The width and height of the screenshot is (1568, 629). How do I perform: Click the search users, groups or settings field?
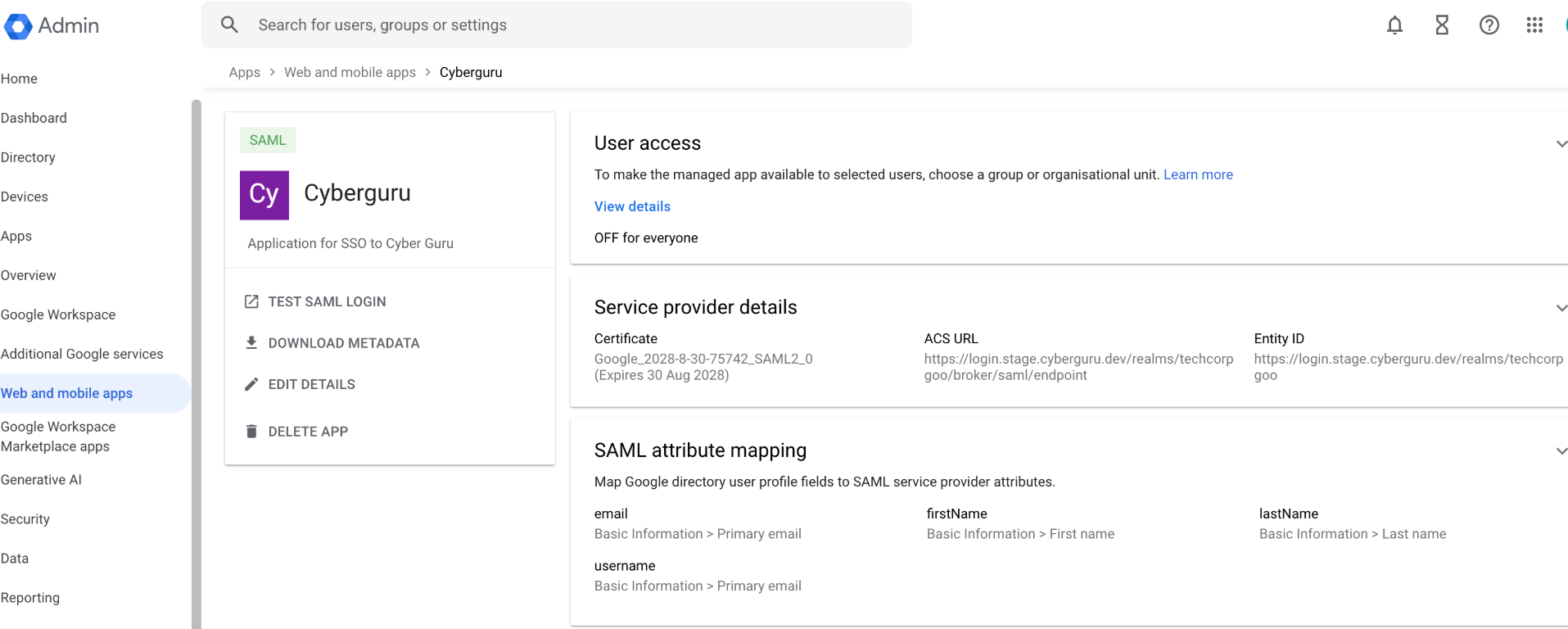(557, 25)
